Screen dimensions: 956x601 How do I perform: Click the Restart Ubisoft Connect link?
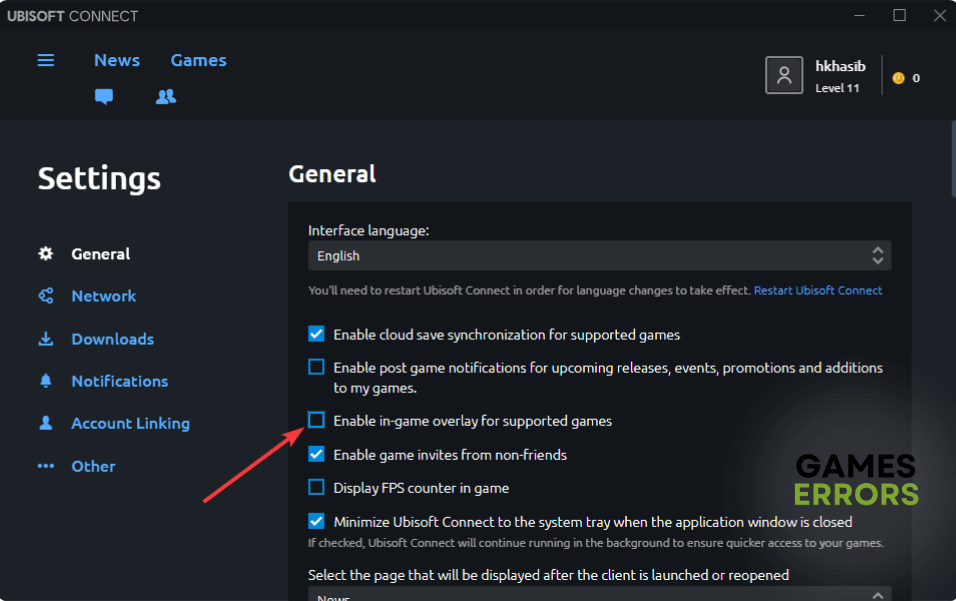tap(818, 290)
